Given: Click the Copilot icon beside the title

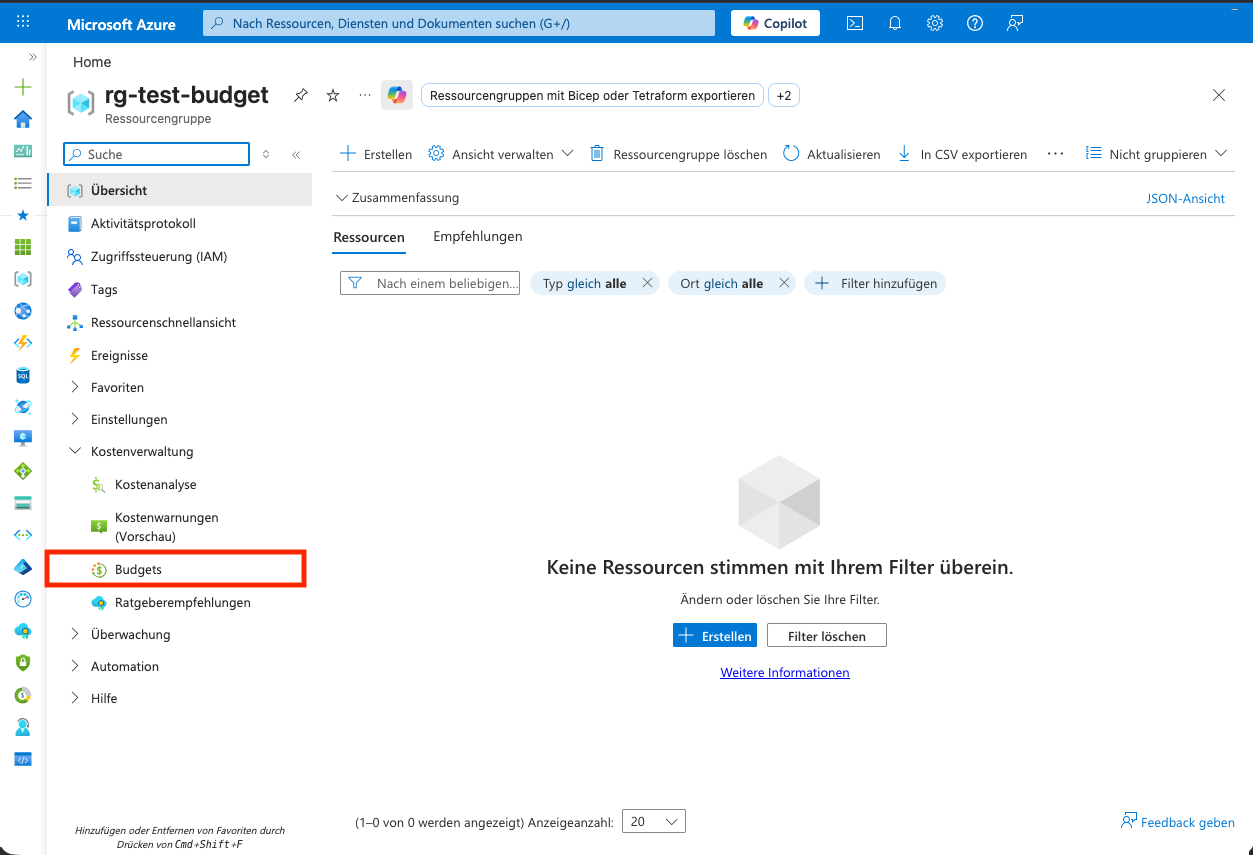Looking at the screenshot, I should pyautogui.click(x=397, y=95).
